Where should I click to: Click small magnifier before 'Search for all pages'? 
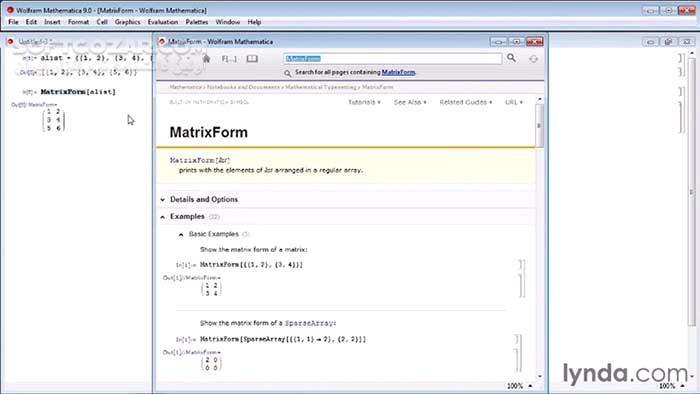pos(288,73)
